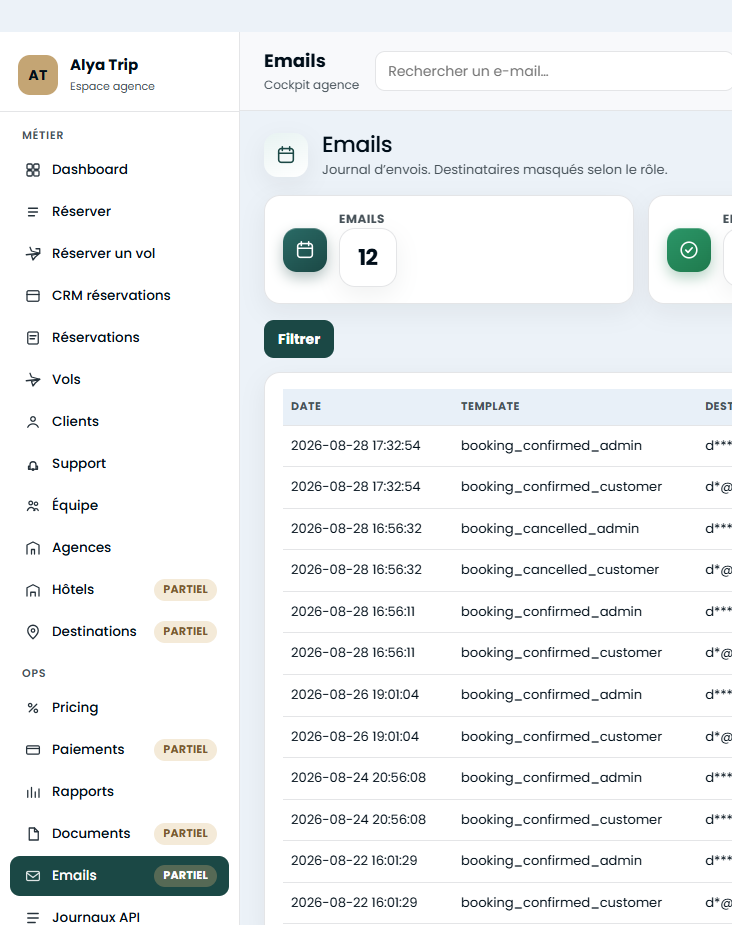The image size is (732, 925).
Task: Click the Clients person icon
Action: (x=33, y=422)
